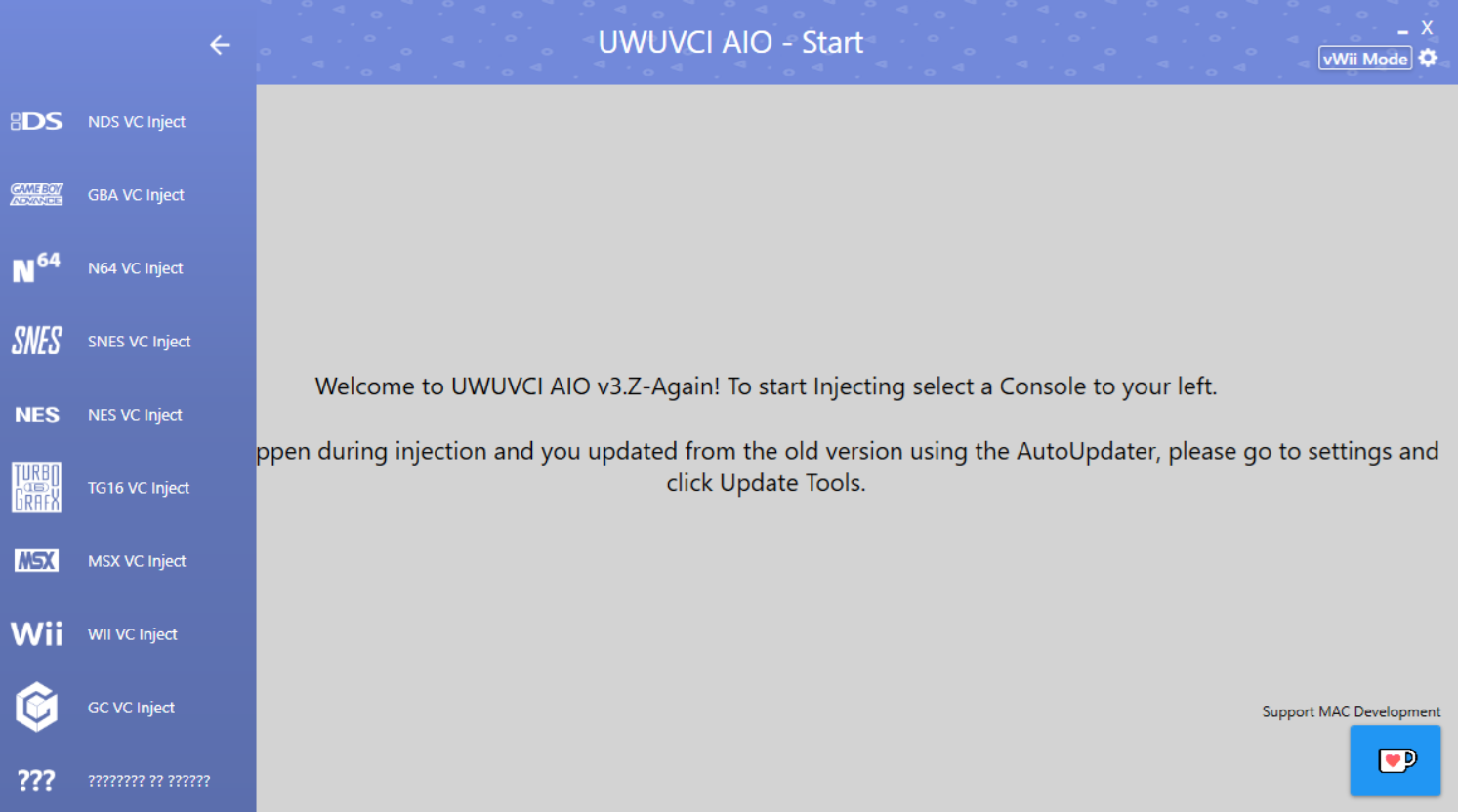This screenshot has width=1458, height=812.
Task: Click the TurboGrafx-16 logo icon
Action: pos(36,487)
